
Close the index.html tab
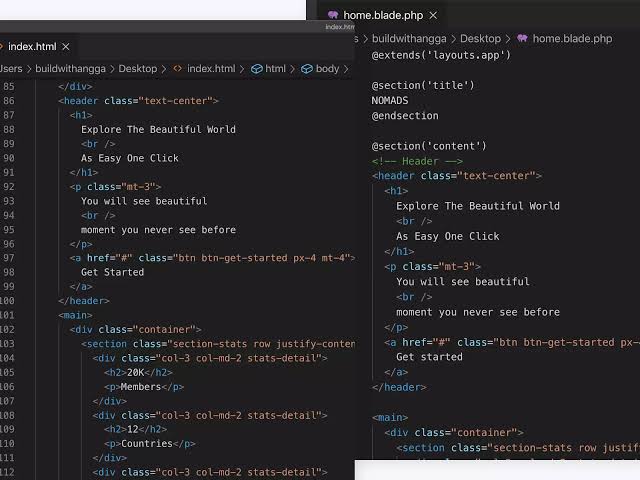66,47
